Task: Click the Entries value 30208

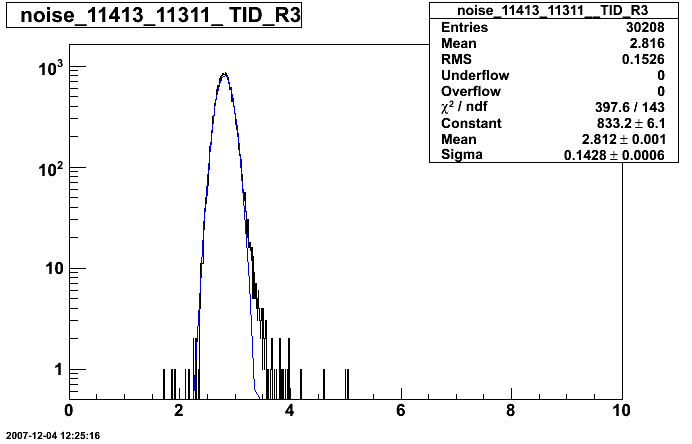Action: 645,27
